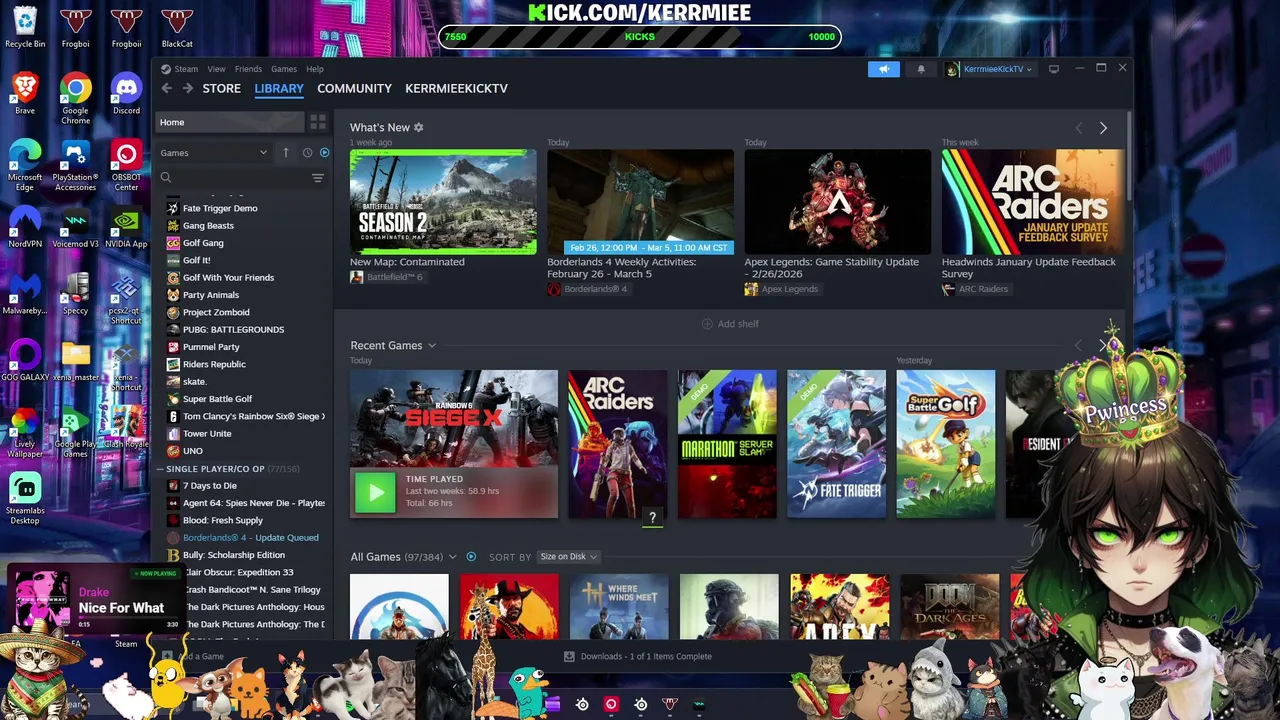Open the Help menu

tap(315, 69)
